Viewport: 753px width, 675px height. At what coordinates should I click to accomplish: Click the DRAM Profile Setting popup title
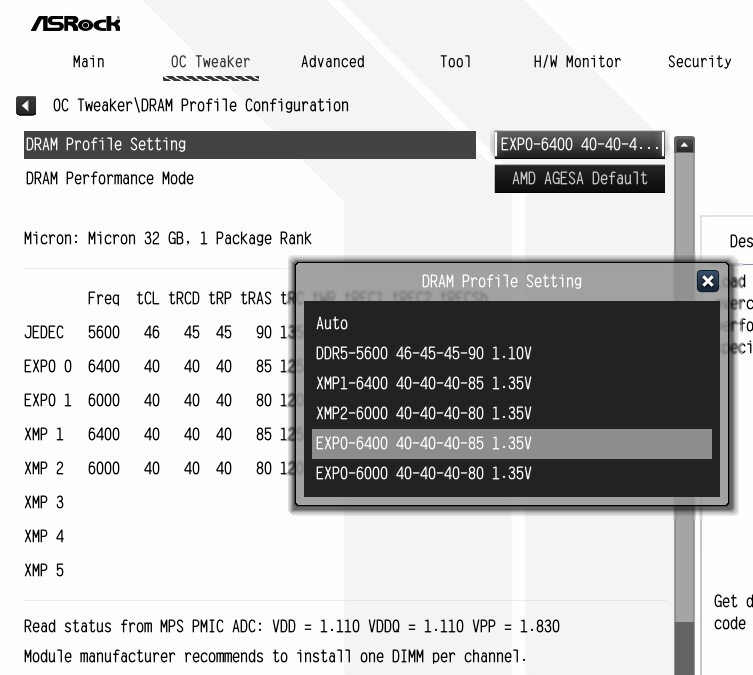[x=501, y=281]
